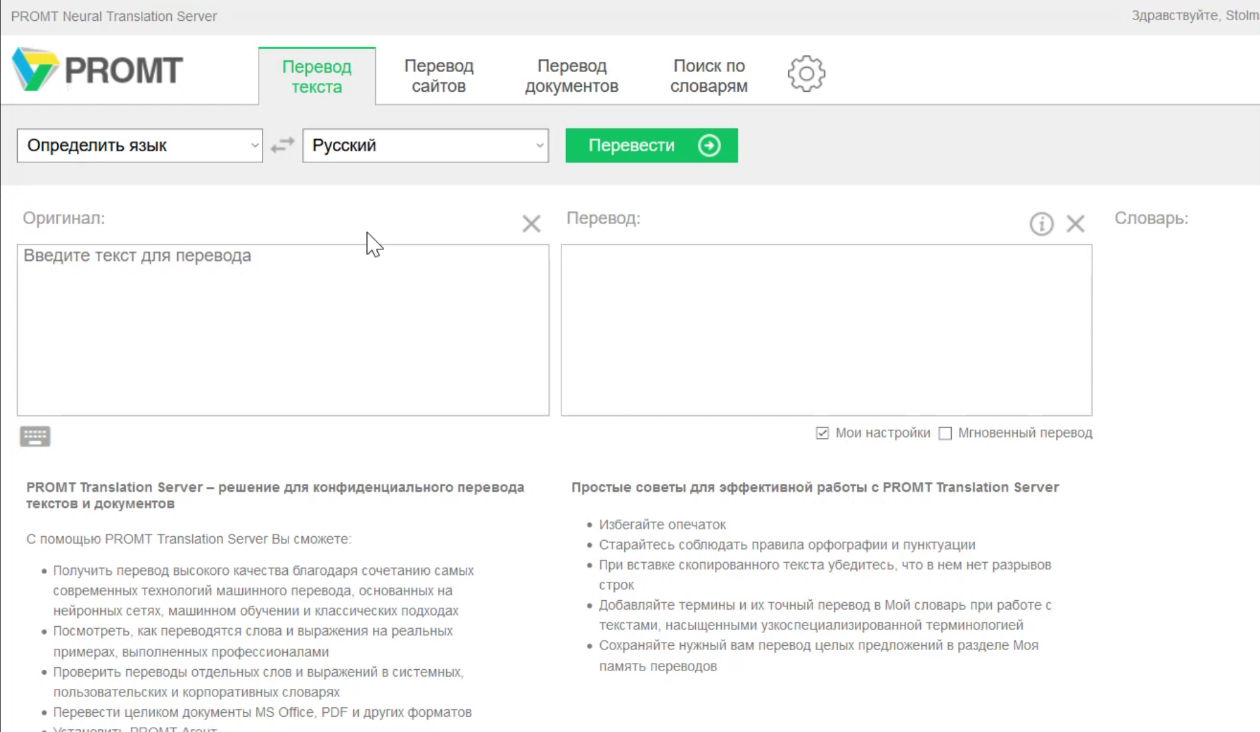Clear the translation with the X

pos(1075,224)
